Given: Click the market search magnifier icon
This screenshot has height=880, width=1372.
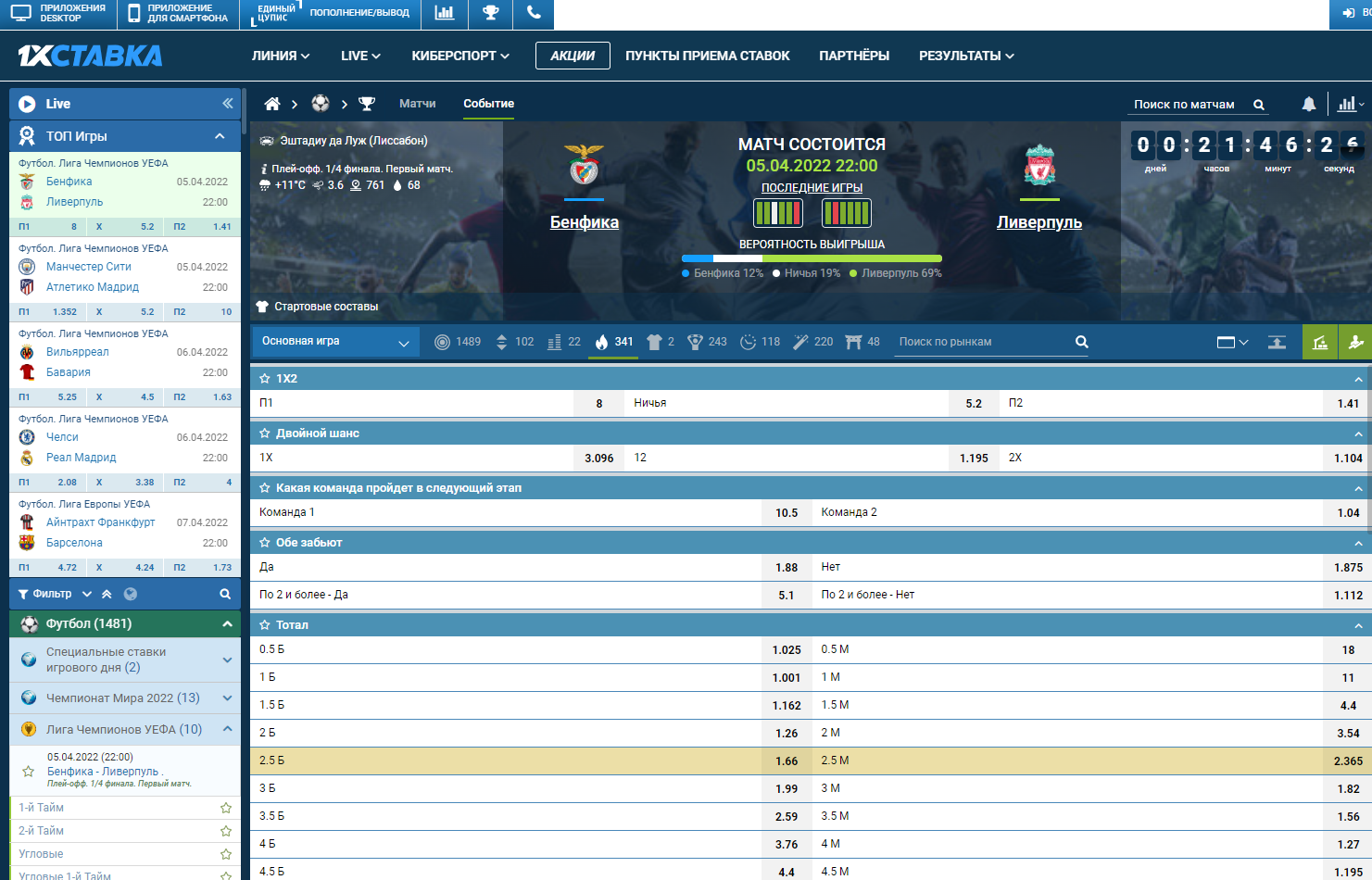Looking at the screenshot, I should pyautogui.click(x=1081, y=342).
